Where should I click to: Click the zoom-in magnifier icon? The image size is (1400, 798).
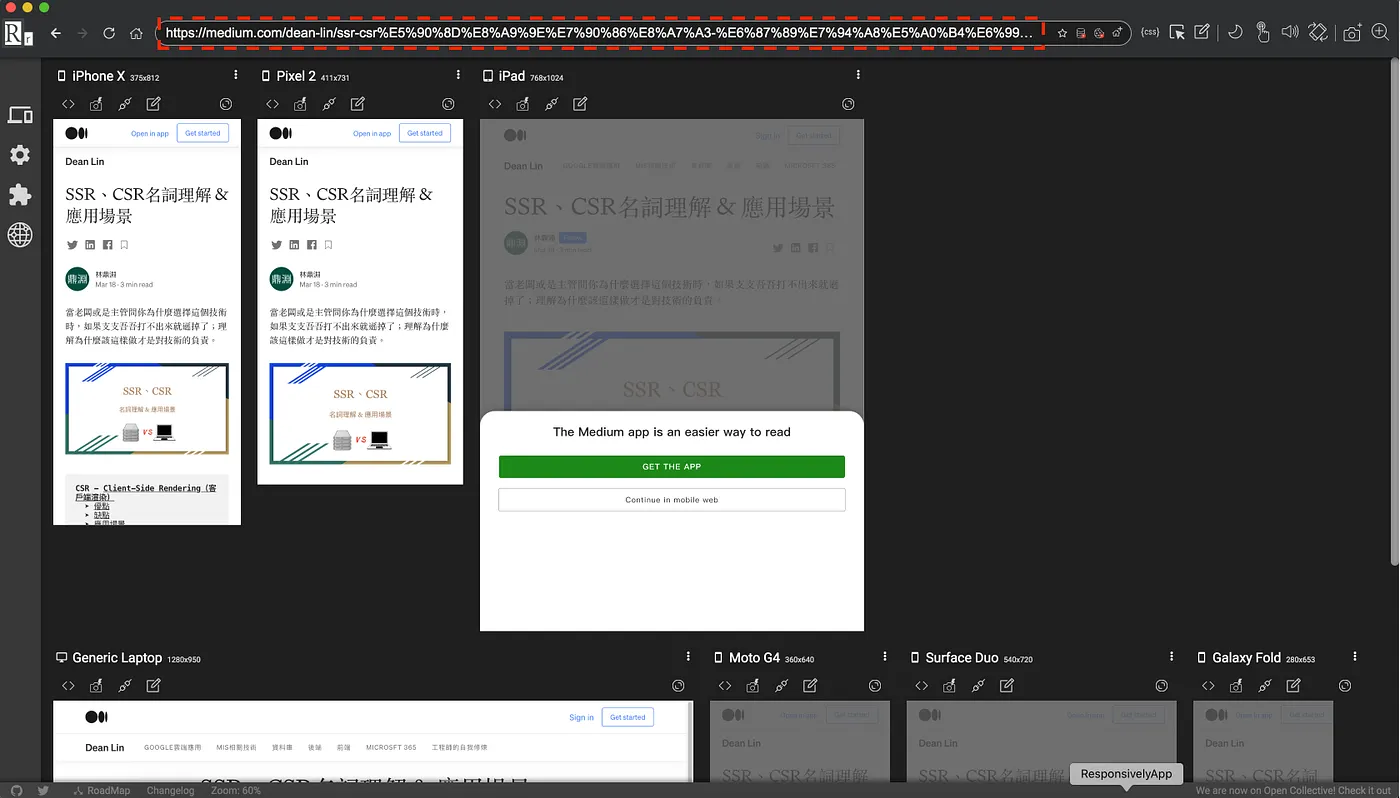pos(1381,33)
